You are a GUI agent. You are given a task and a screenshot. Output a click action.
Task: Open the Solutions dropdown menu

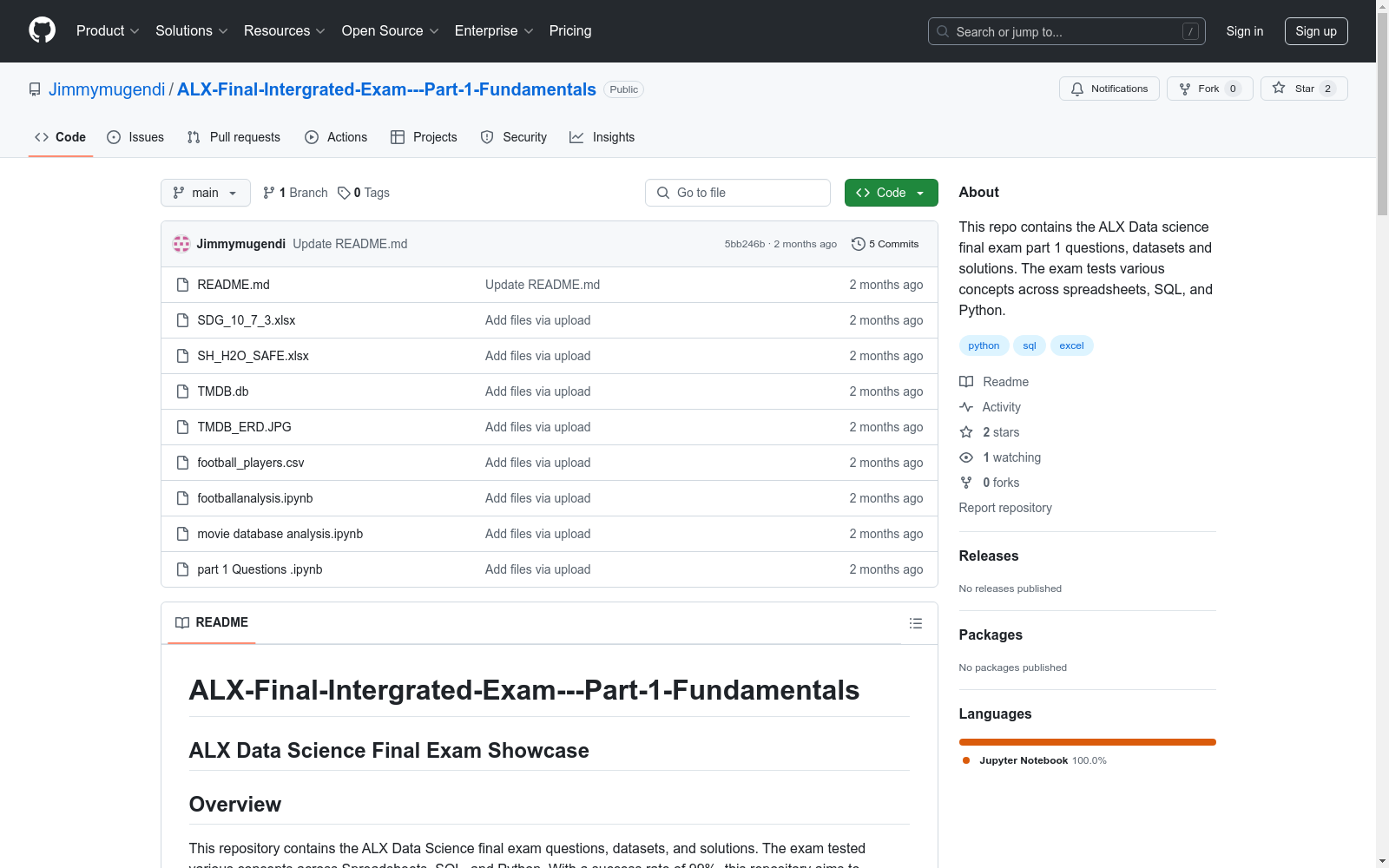click(x=192, y=31)
